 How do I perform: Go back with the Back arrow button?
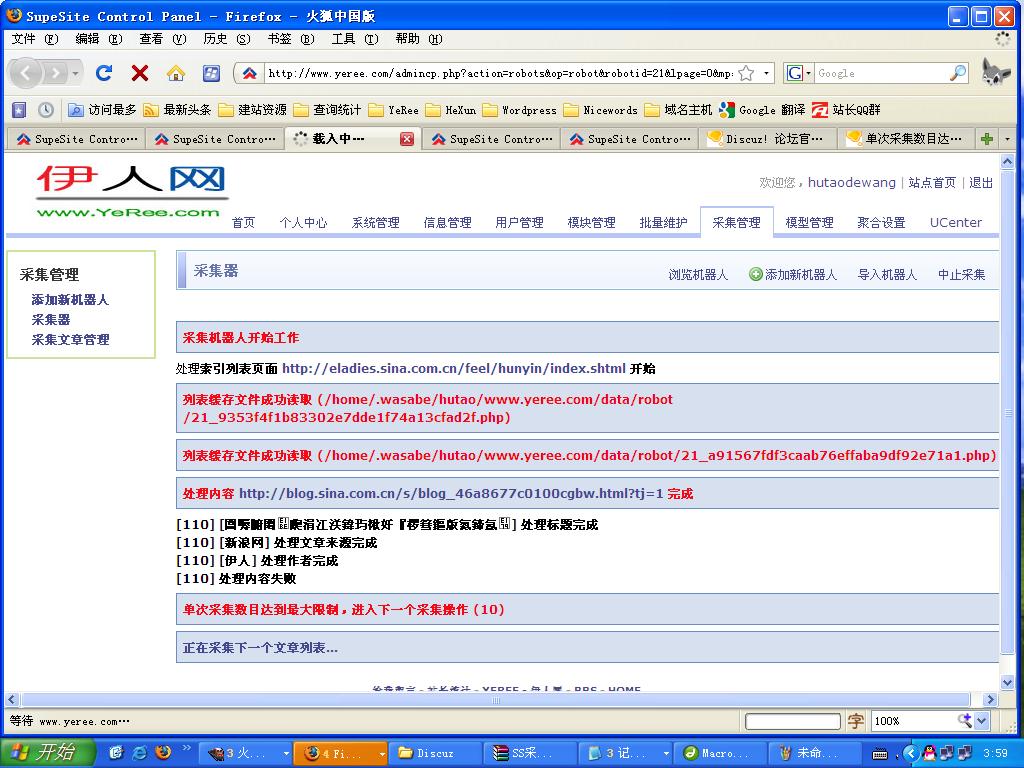point(25,72)
